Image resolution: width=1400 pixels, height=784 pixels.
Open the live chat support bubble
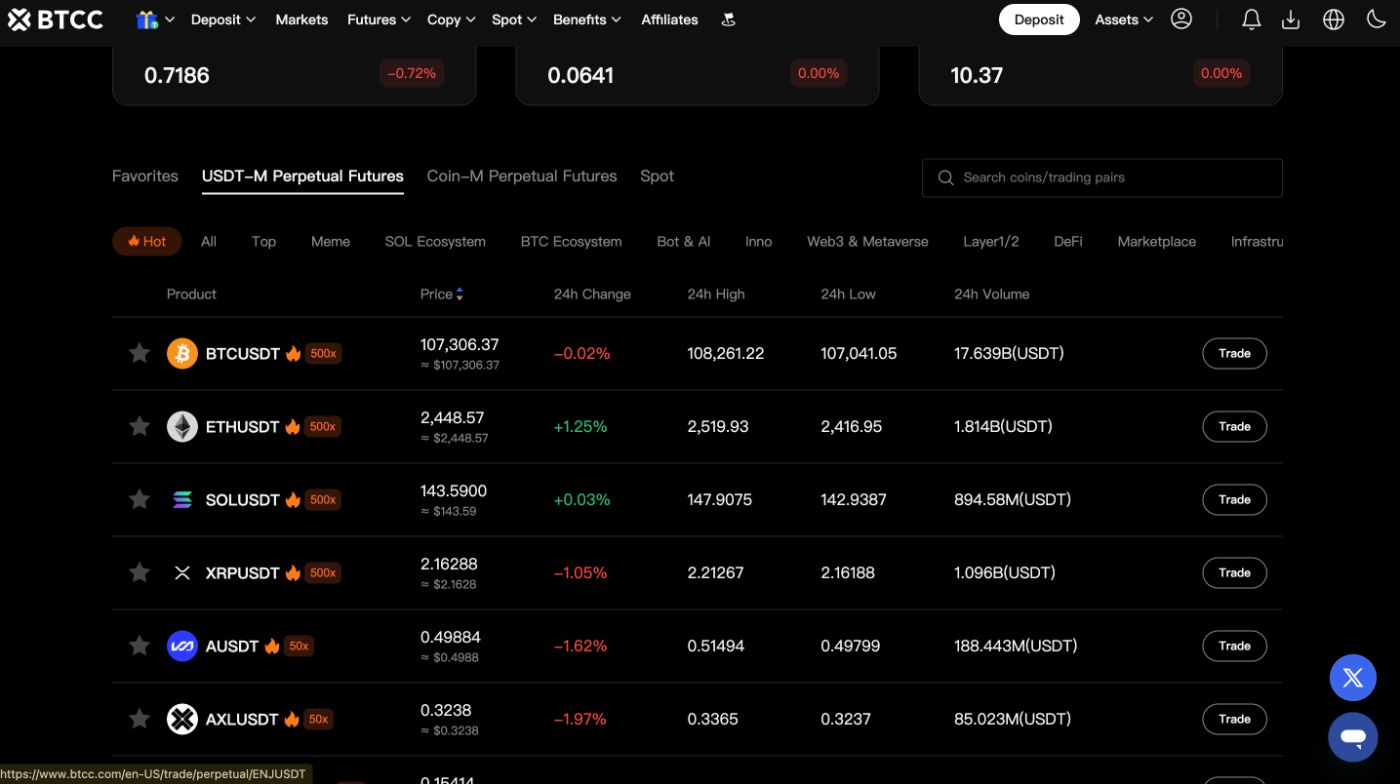pos(1353,738)
